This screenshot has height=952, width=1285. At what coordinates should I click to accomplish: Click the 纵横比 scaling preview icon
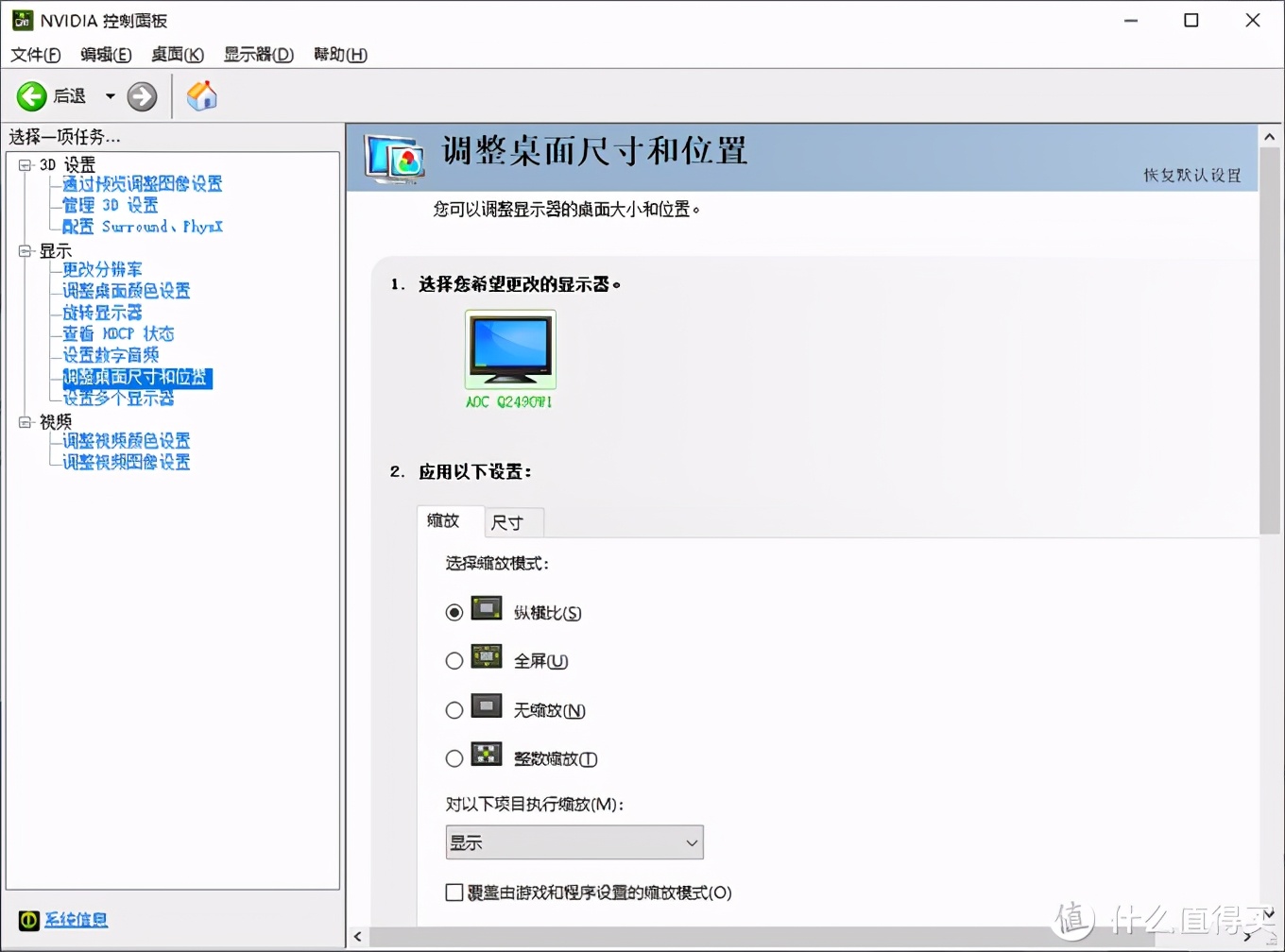[487, 609]
